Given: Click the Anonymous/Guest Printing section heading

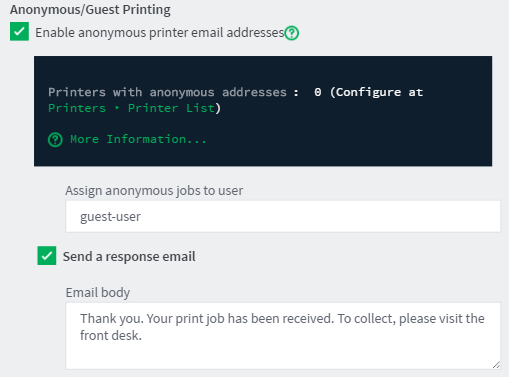Looking at the screenshot, I should [x=90, y=9].
